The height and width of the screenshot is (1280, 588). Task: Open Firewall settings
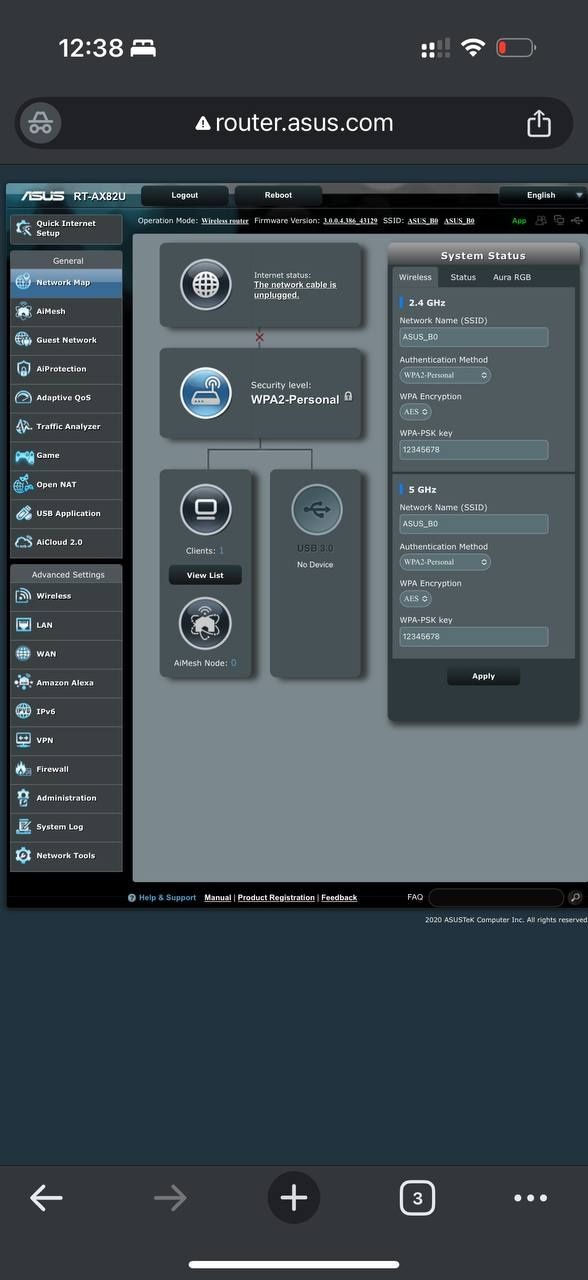click(66, 770)
